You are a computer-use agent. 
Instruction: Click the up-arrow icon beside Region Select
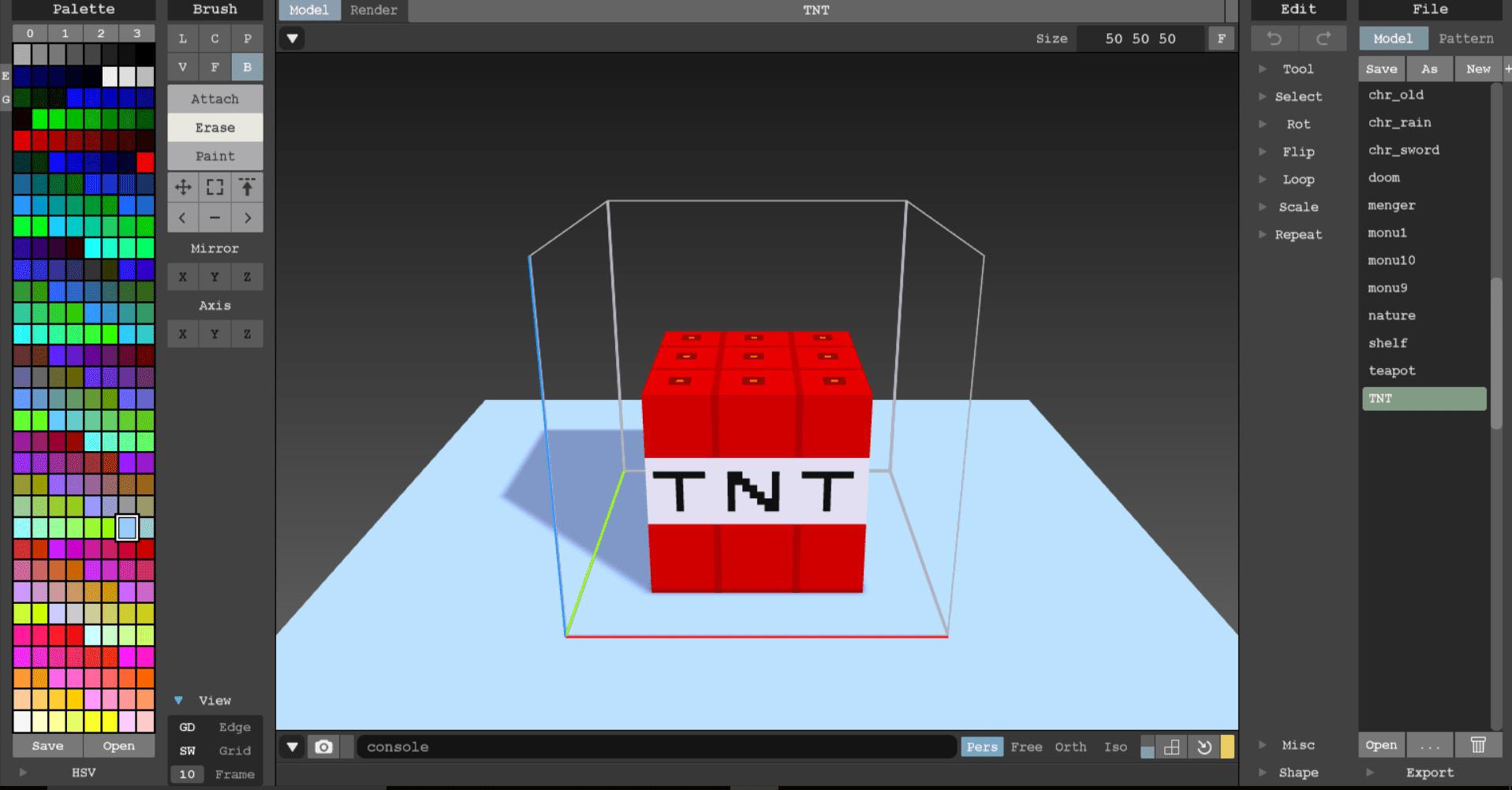[247, 187]
